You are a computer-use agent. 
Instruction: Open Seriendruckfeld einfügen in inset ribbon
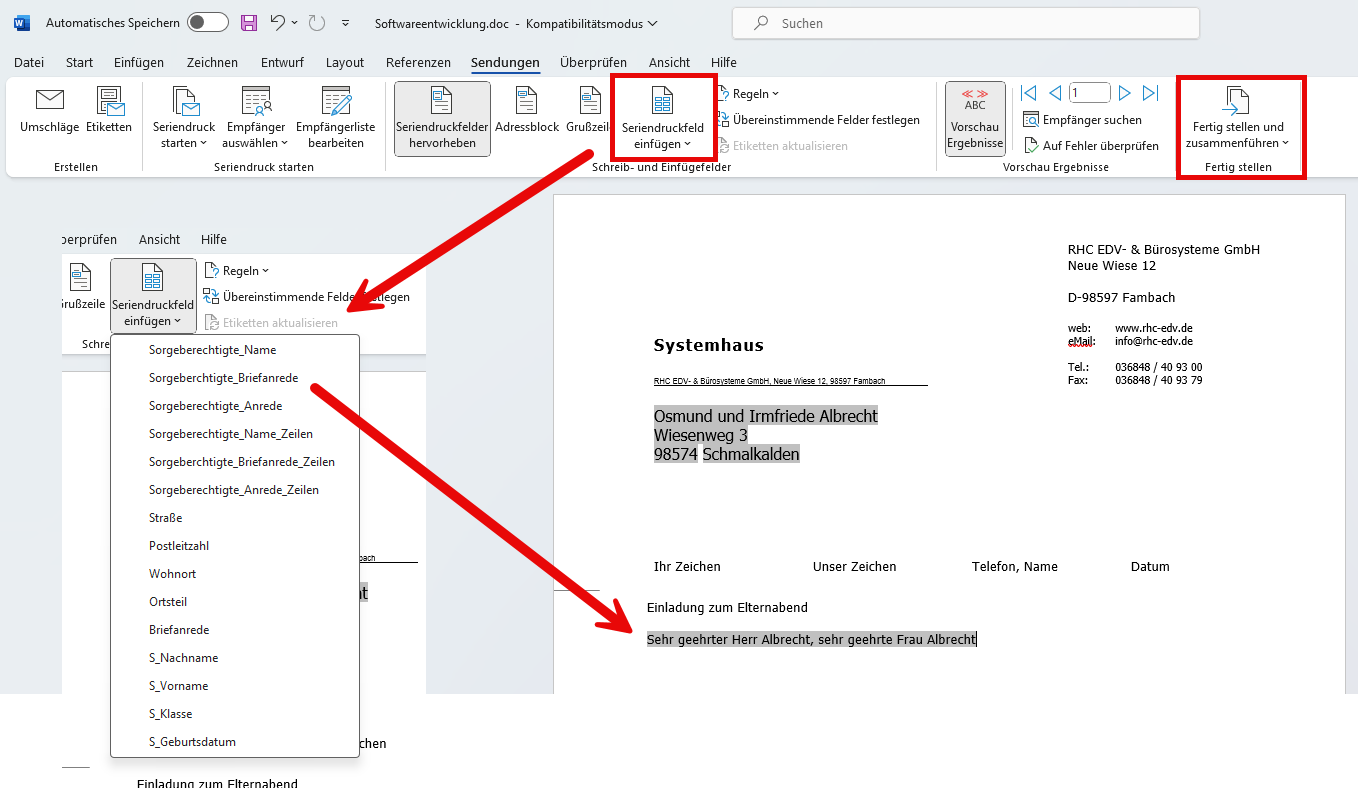point(153,296)
